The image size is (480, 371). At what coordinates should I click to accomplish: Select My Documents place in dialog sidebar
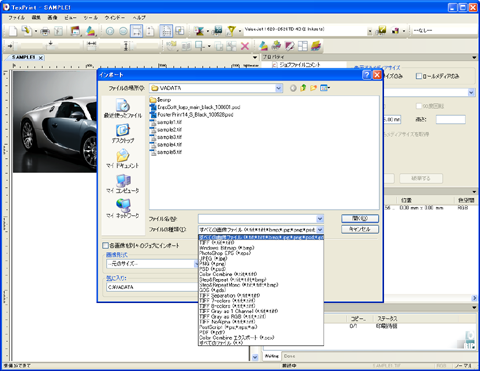click(x=123, y=159)
